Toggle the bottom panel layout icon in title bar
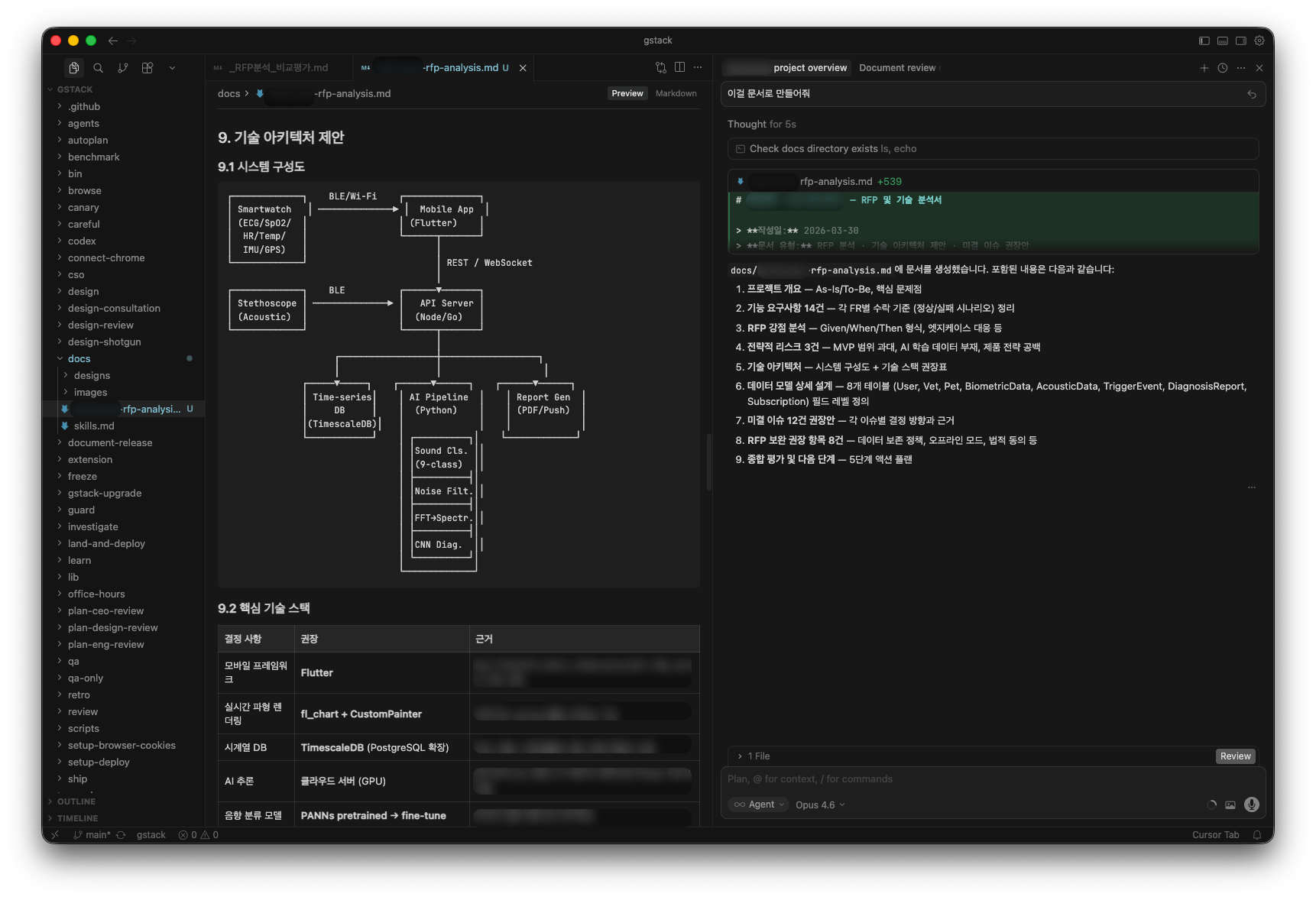 coord(1223,40)
